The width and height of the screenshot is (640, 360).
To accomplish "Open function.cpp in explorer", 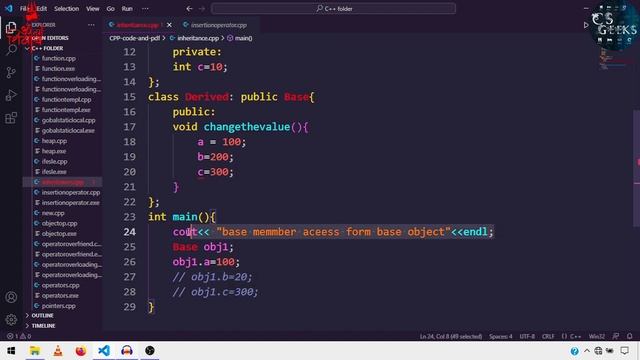I will (x=58, y=58).
